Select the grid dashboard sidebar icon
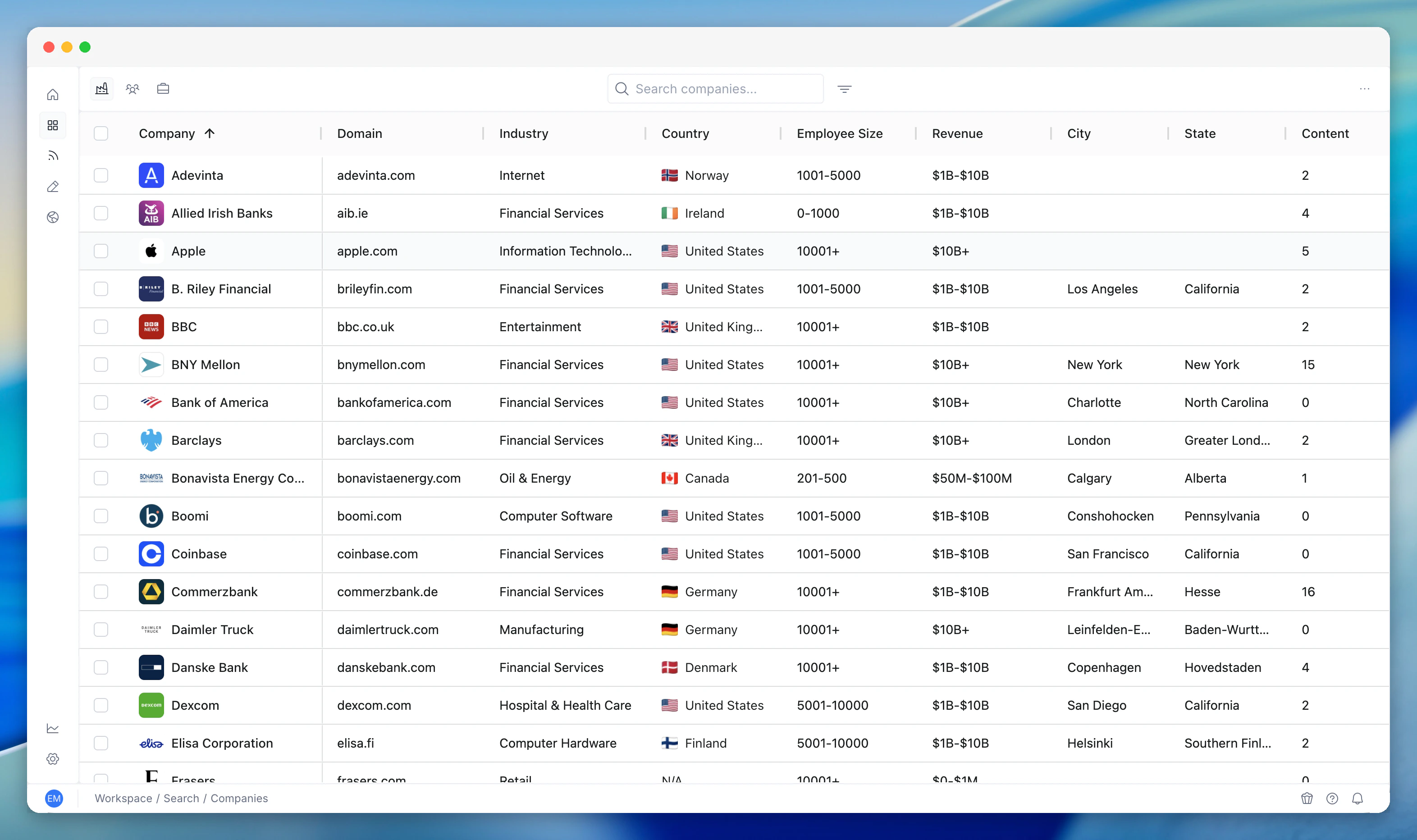The image size is (1417, 840). 53,125
